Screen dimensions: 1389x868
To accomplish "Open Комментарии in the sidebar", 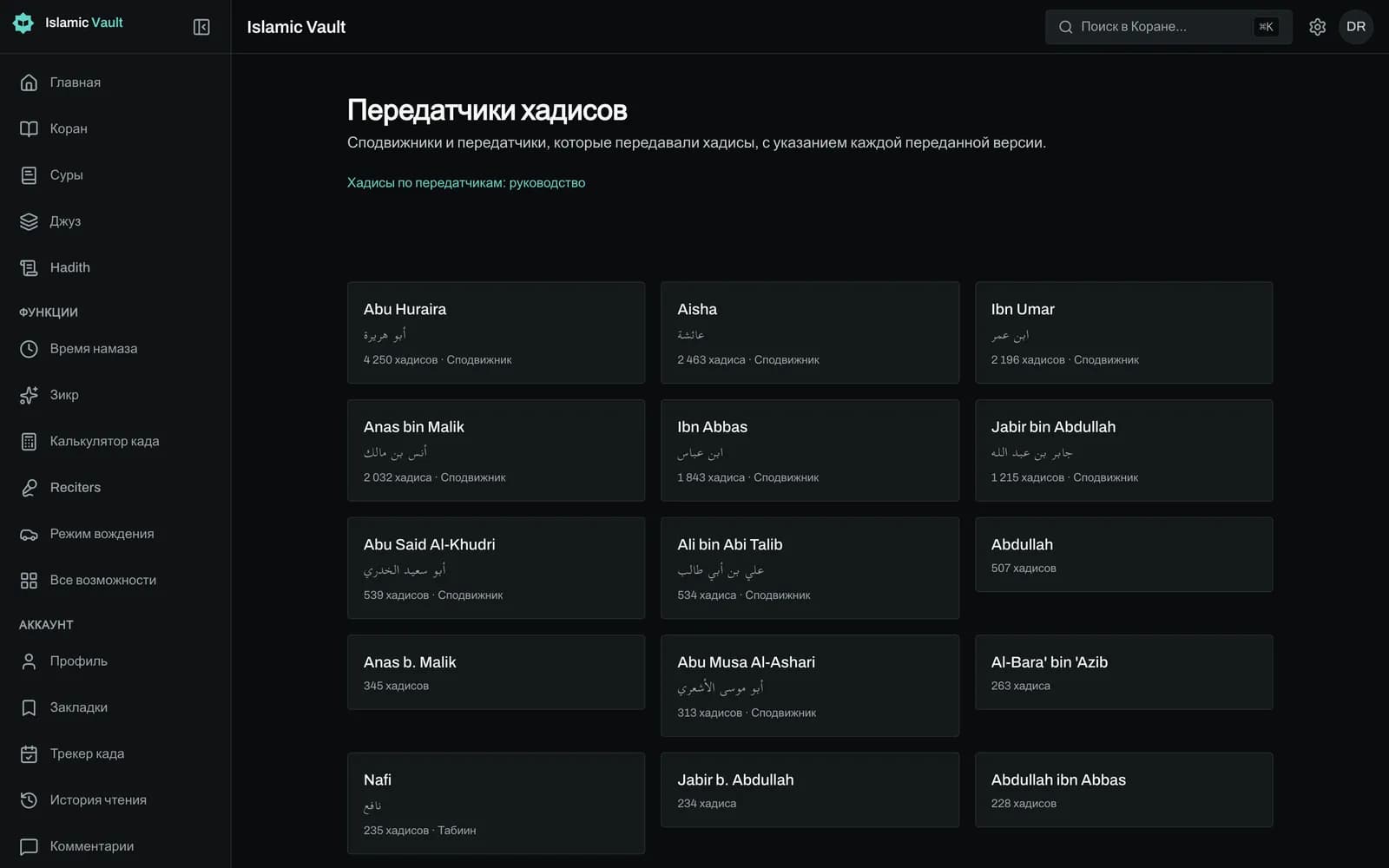I will (115, 846).
